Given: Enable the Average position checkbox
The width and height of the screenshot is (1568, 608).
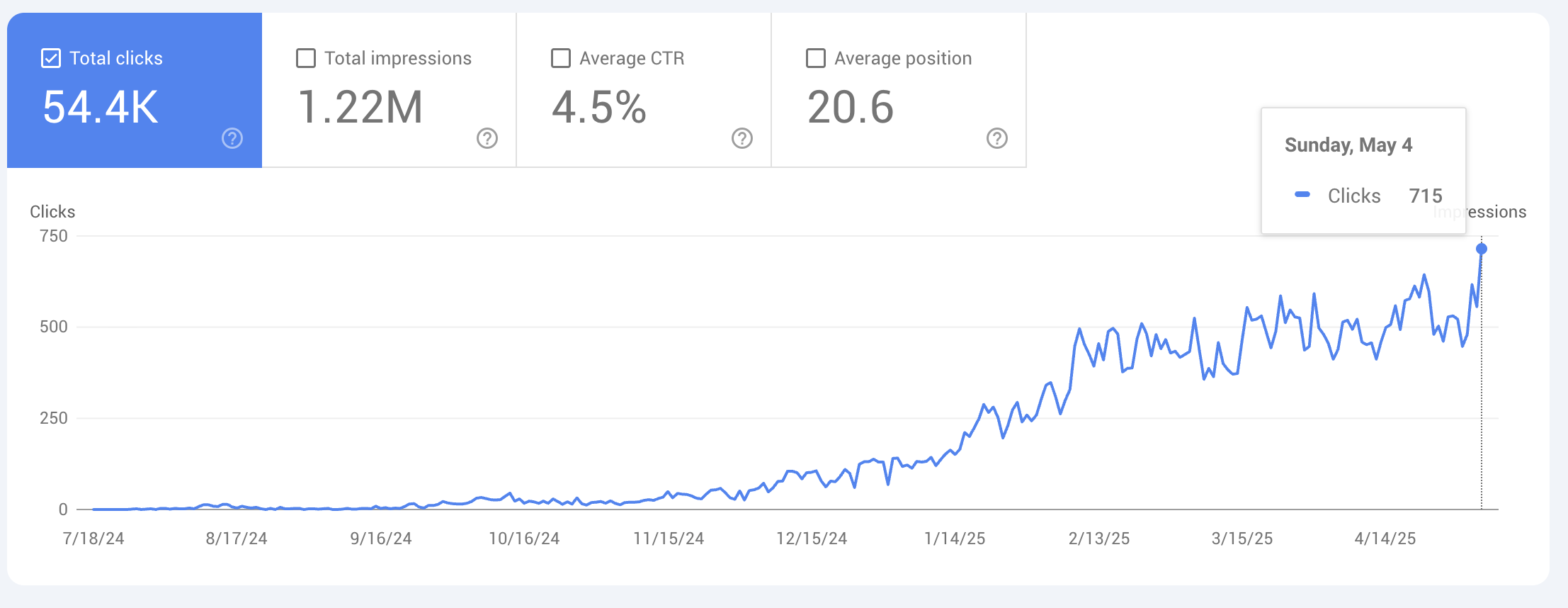Looking at the screenshot, I should pos(815,58).
